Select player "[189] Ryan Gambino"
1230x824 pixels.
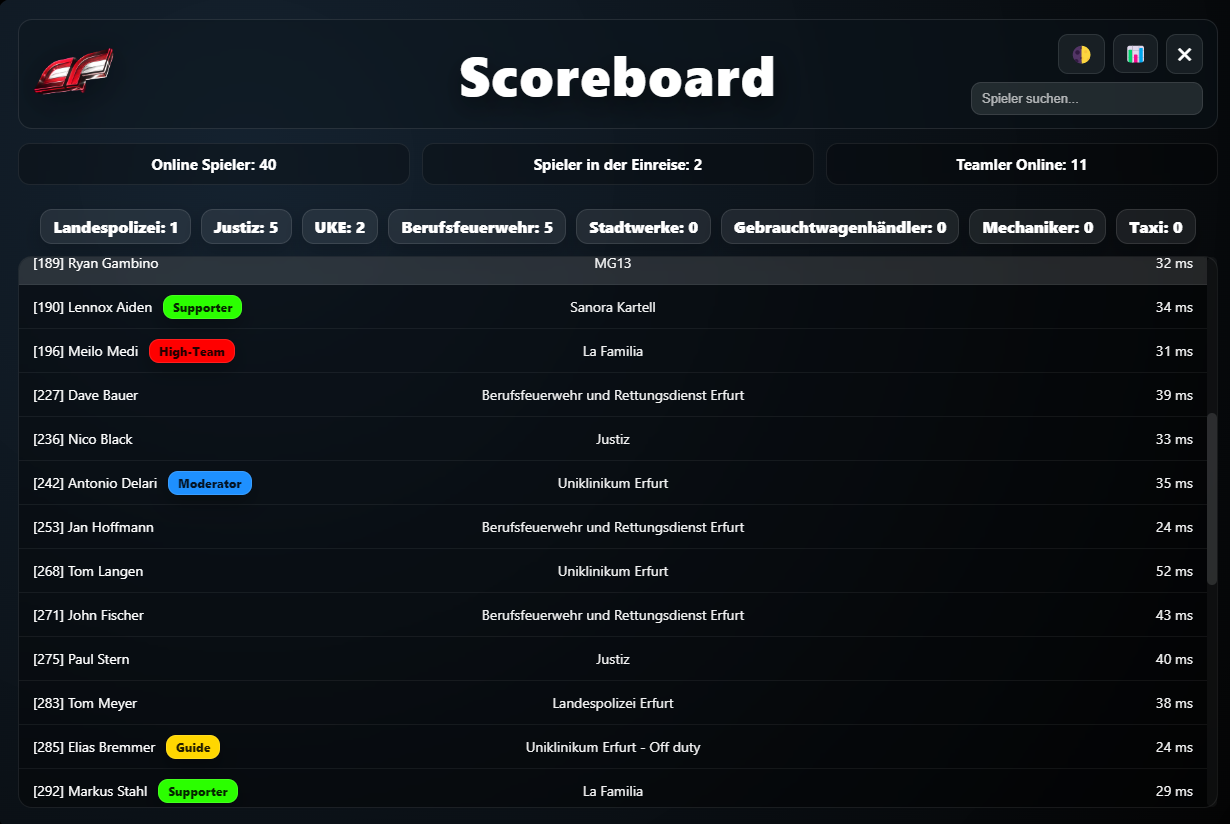(612, 270)
